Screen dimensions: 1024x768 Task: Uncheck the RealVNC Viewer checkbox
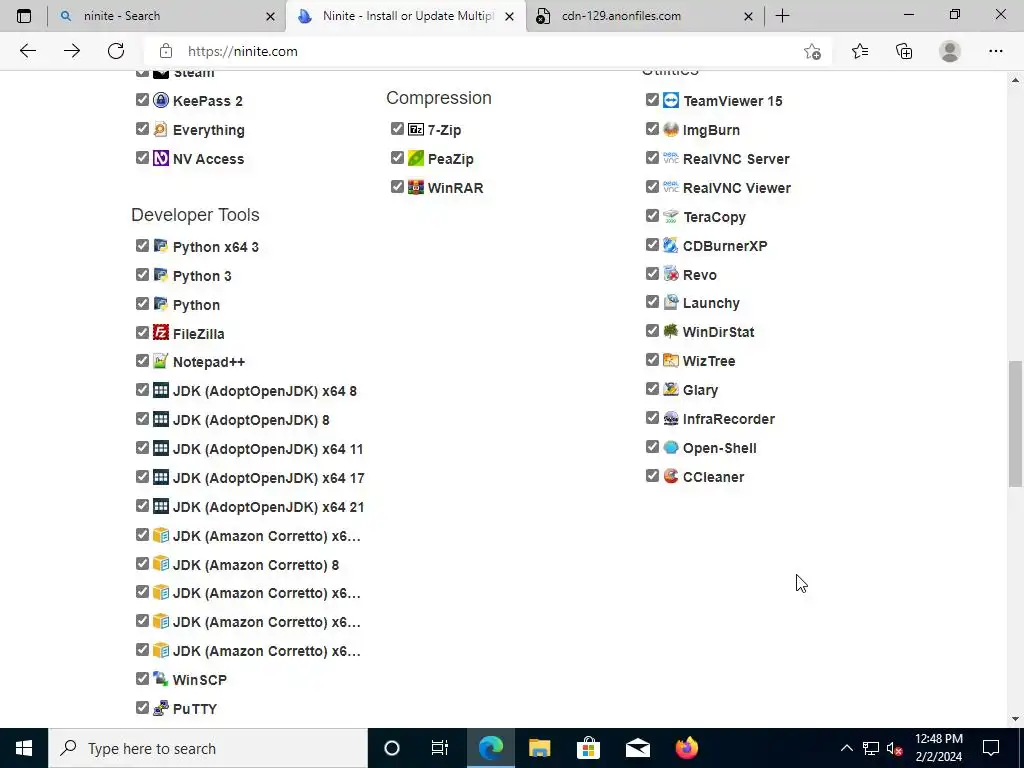pos(652,186)
